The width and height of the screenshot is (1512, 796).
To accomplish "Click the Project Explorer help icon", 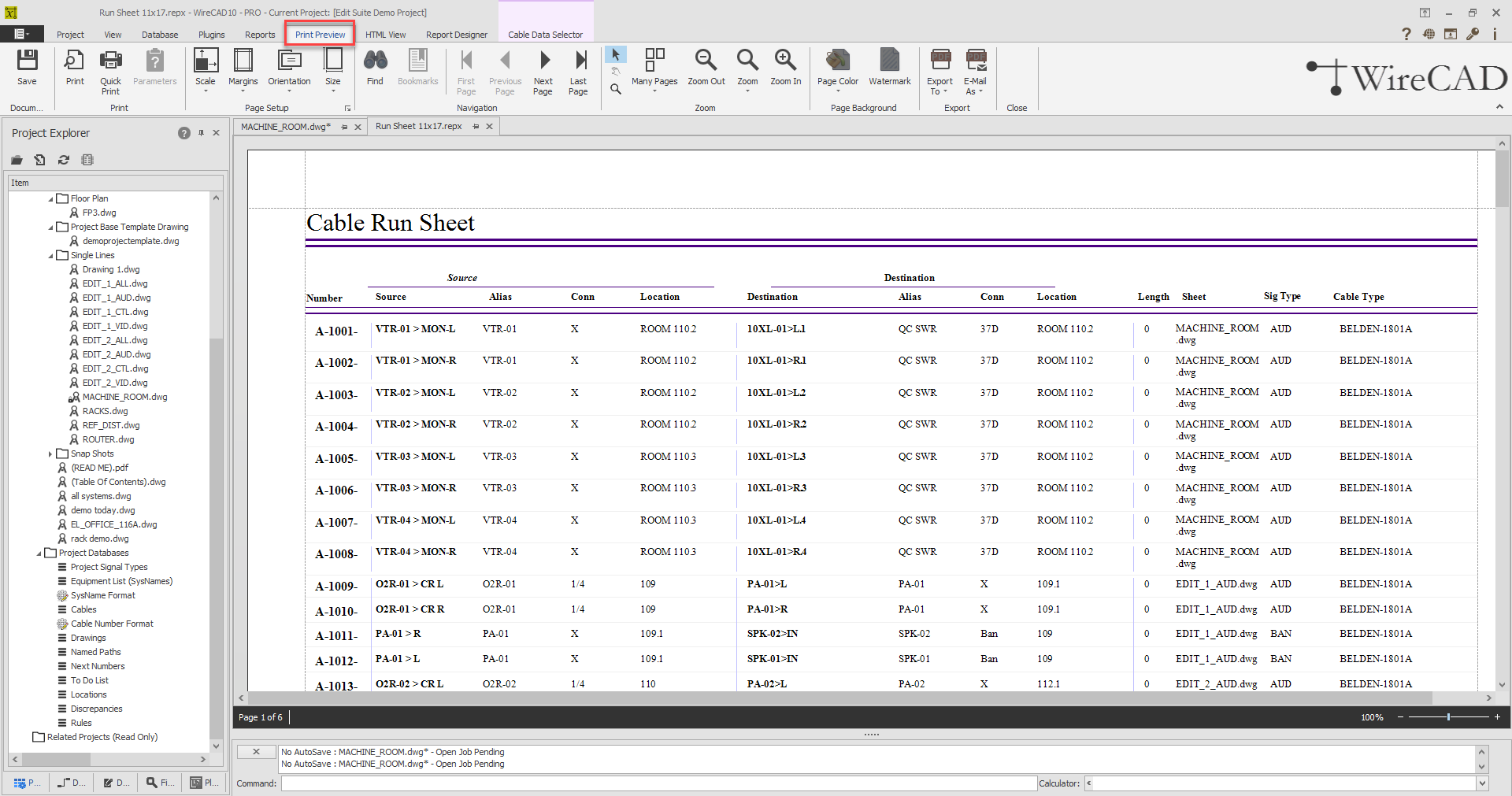I will [x=184, y=133].
